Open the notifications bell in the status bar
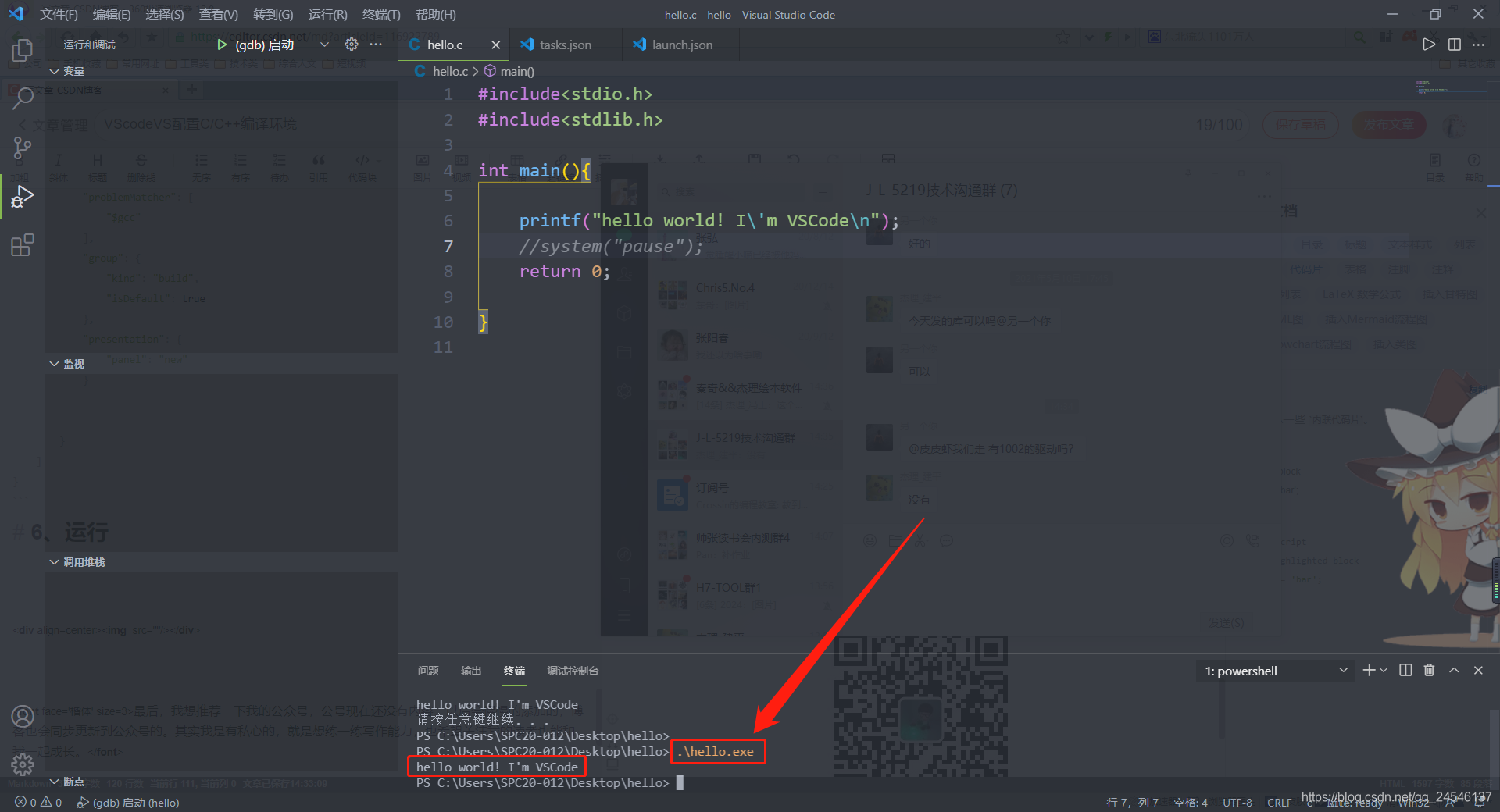The height and width of the screenshot is (812, 1500). pos(1480,803)
